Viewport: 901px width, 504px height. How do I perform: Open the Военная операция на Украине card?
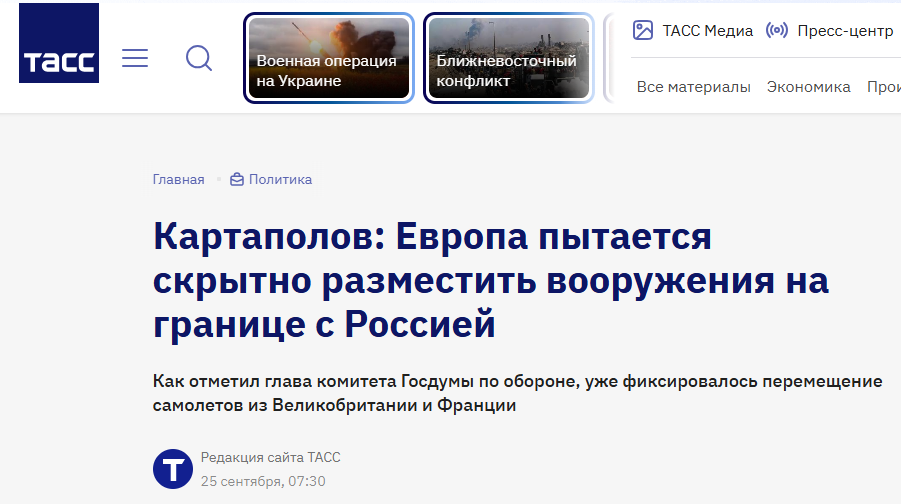[329, 58]
